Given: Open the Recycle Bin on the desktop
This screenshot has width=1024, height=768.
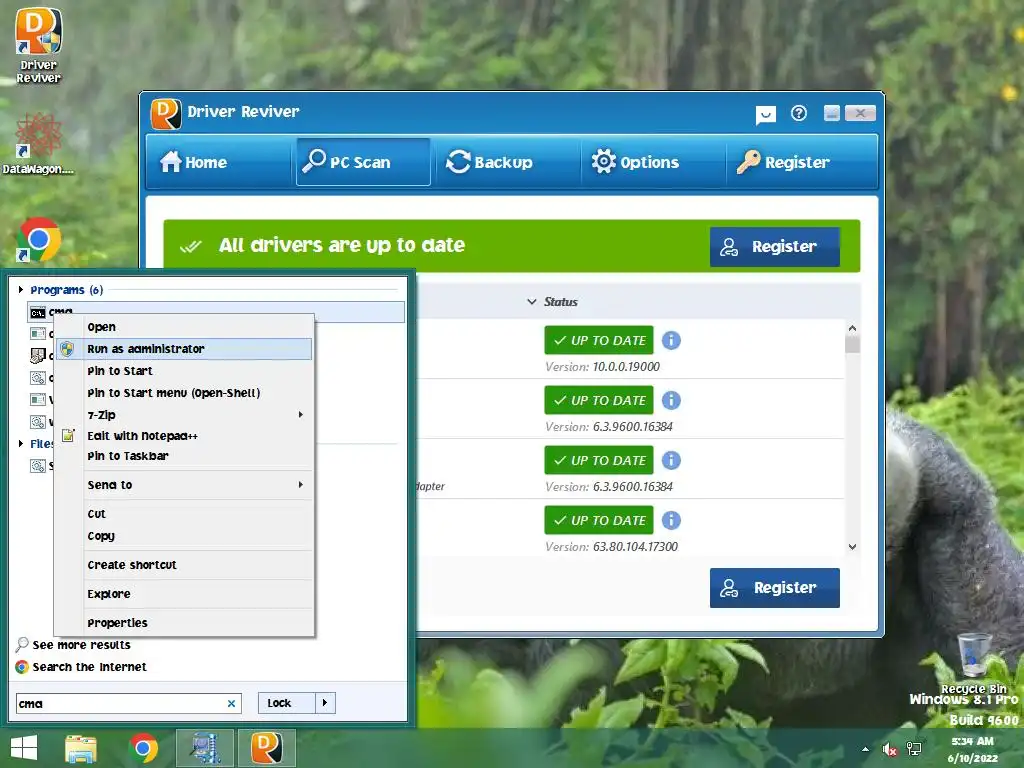Looking at the screenshot, I should click(x=974, y=664).
